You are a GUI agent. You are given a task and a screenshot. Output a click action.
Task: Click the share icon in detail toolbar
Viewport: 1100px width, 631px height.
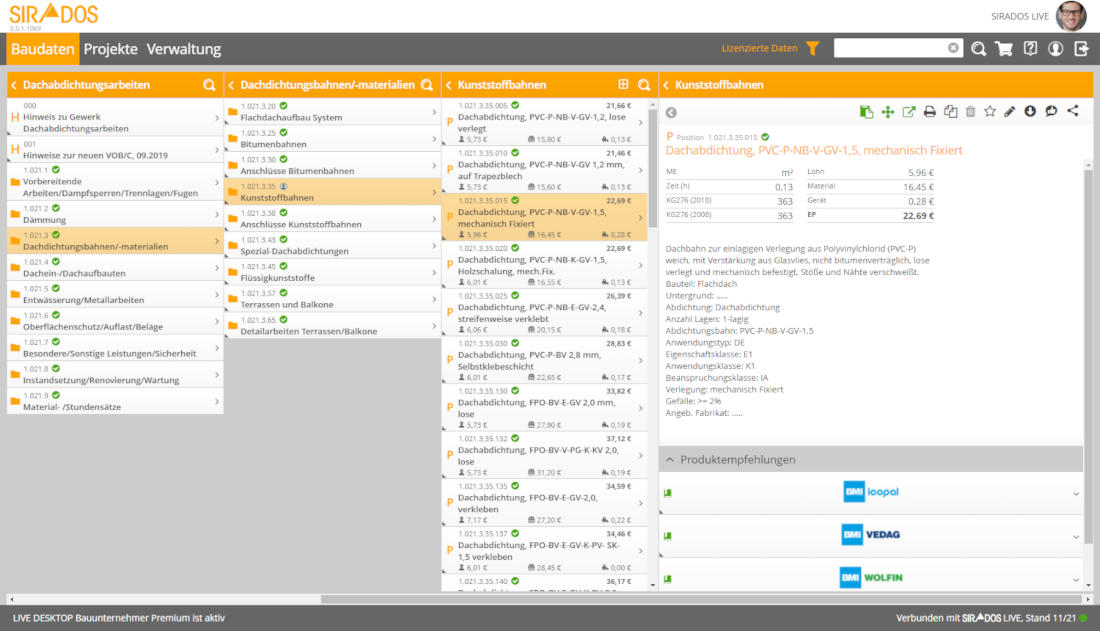1073,112
